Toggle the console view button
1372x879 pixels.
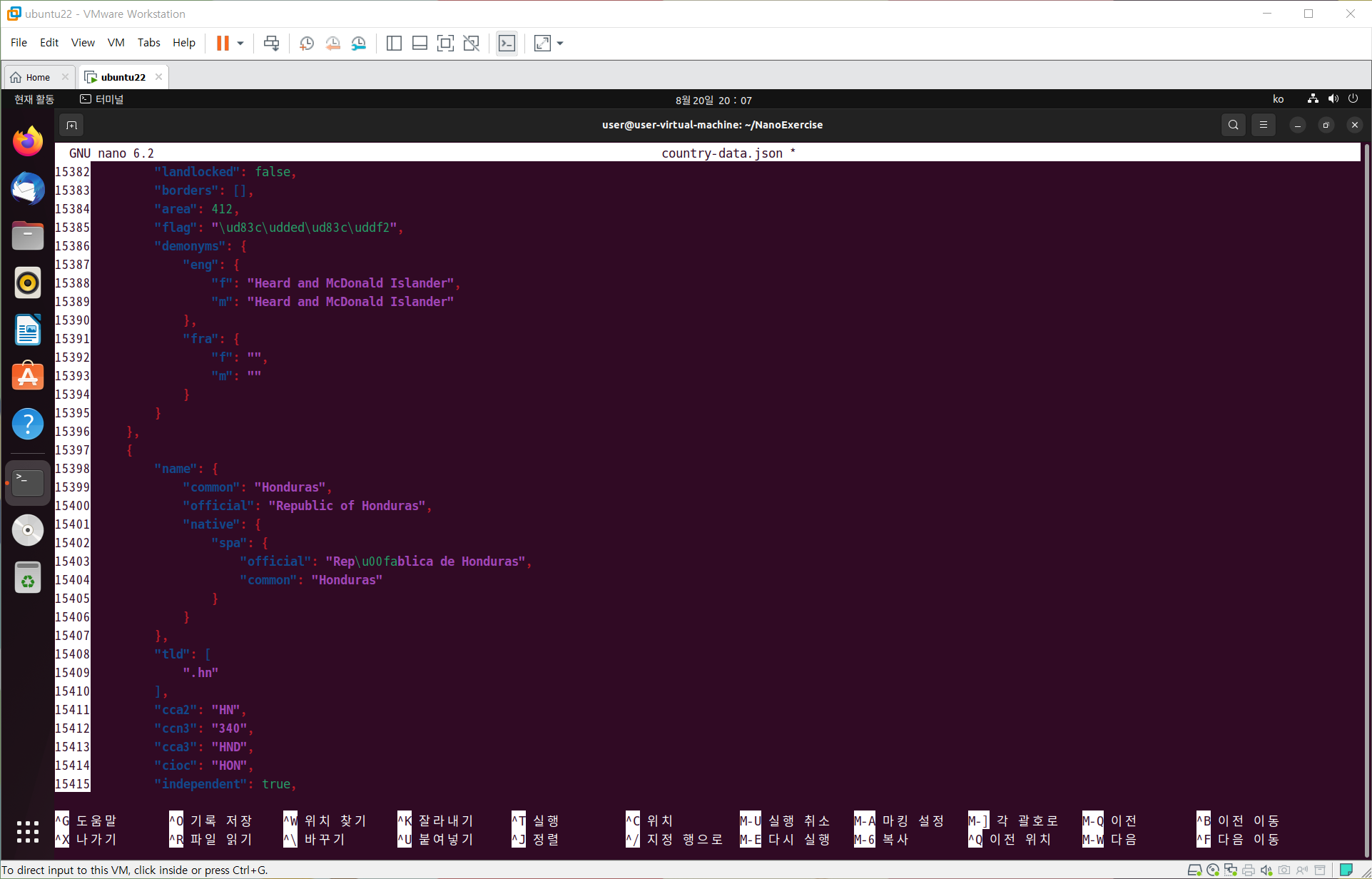tap(507, 44)
